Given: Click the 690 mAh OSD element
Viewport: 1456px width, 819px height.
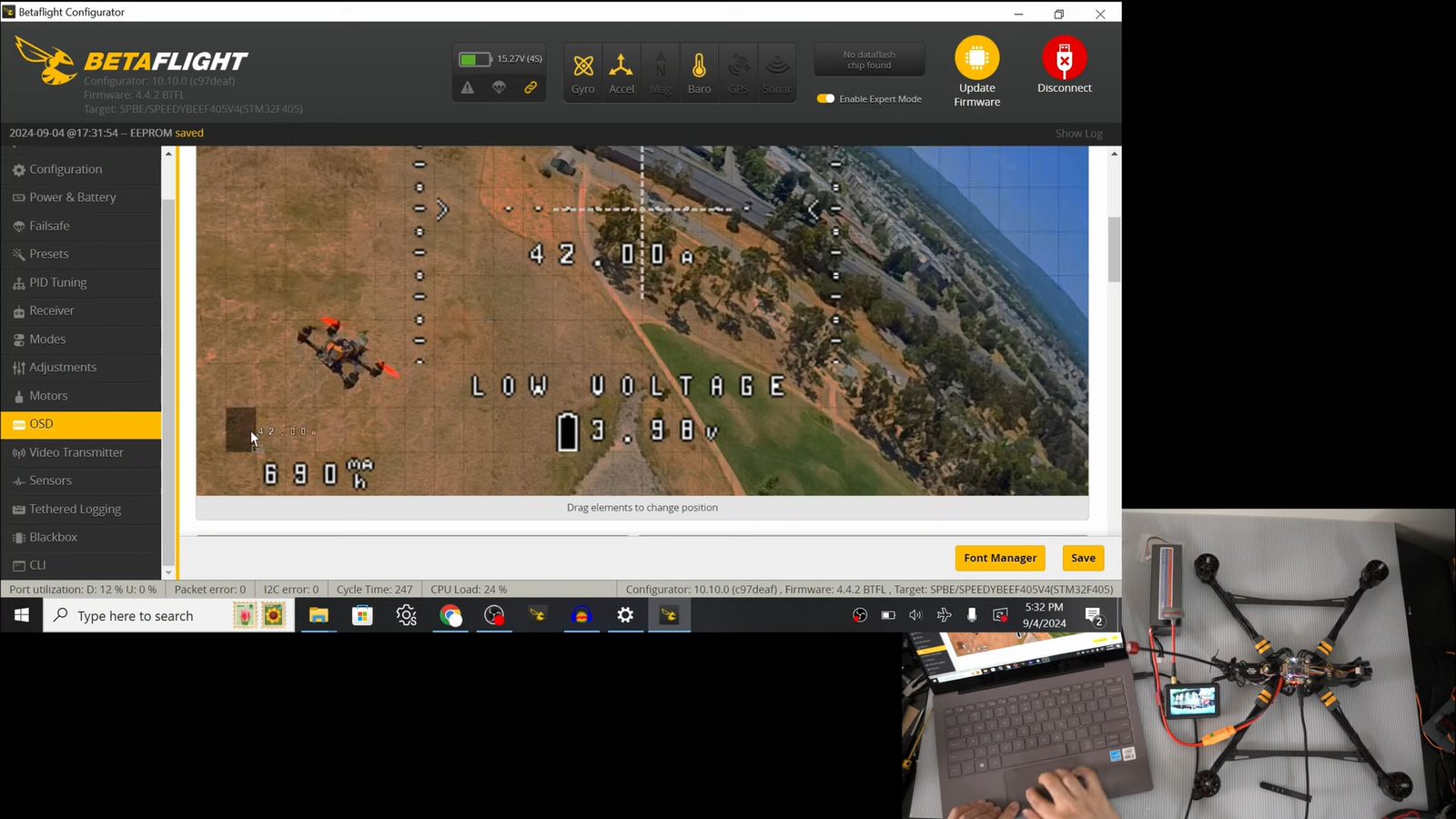Looking at the screenshot, I should click(x=318, y=473).
